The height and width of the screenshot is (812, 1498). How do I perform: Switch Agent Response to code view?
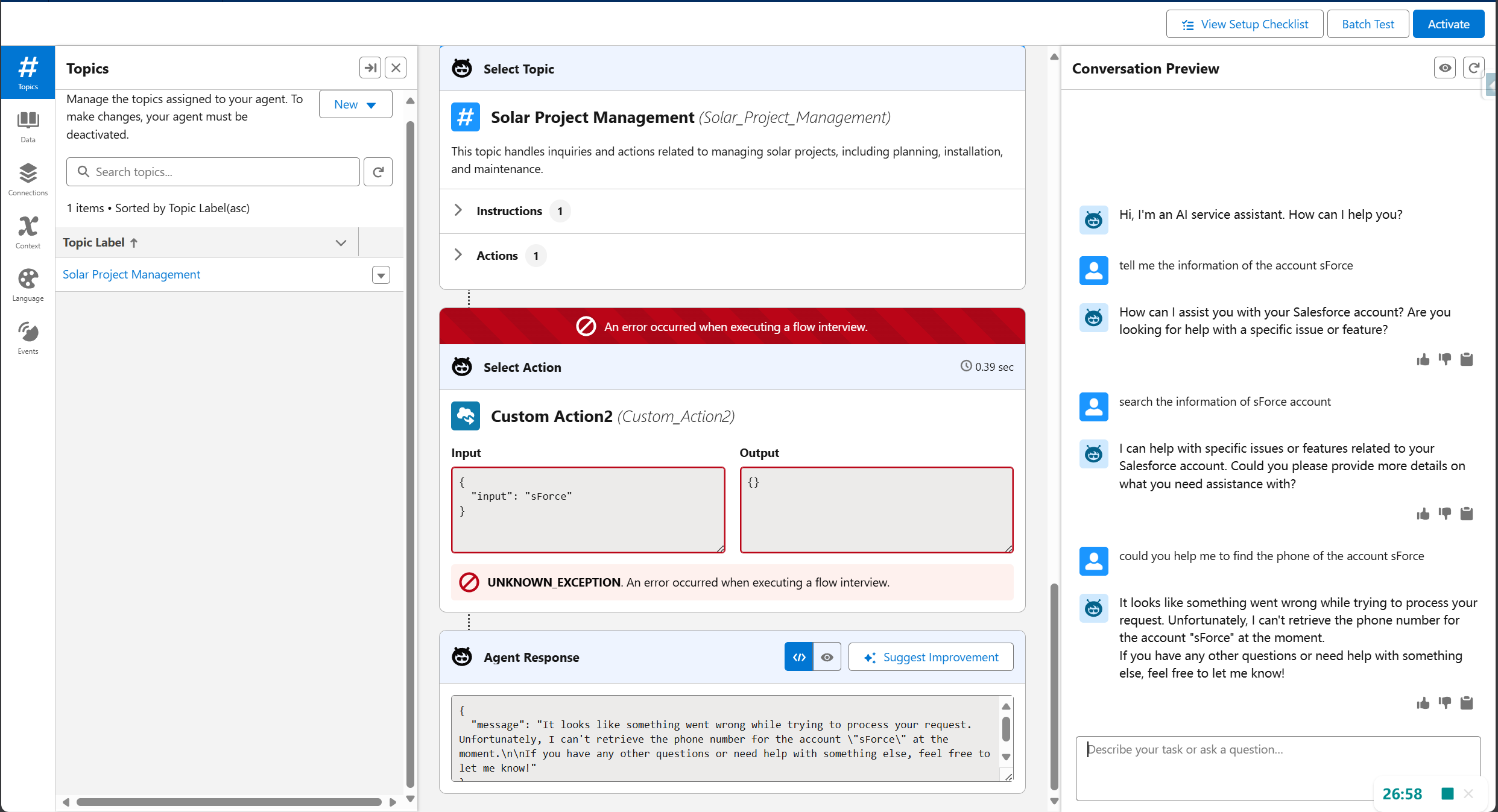tap(799, 657)
